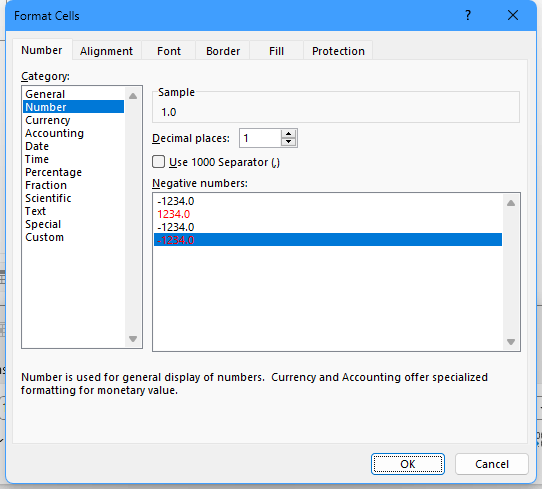Enable Use 1000 Separator checkbox
This screenshot has width=542, height=489.
159,162
